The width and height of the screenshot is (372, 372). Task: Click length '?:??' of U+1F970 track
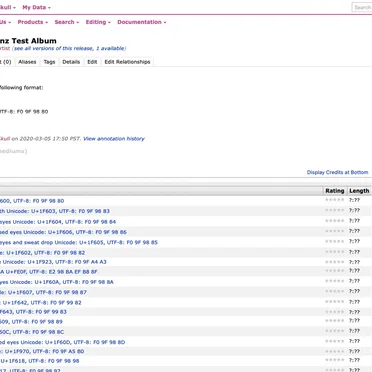(354, 351)
